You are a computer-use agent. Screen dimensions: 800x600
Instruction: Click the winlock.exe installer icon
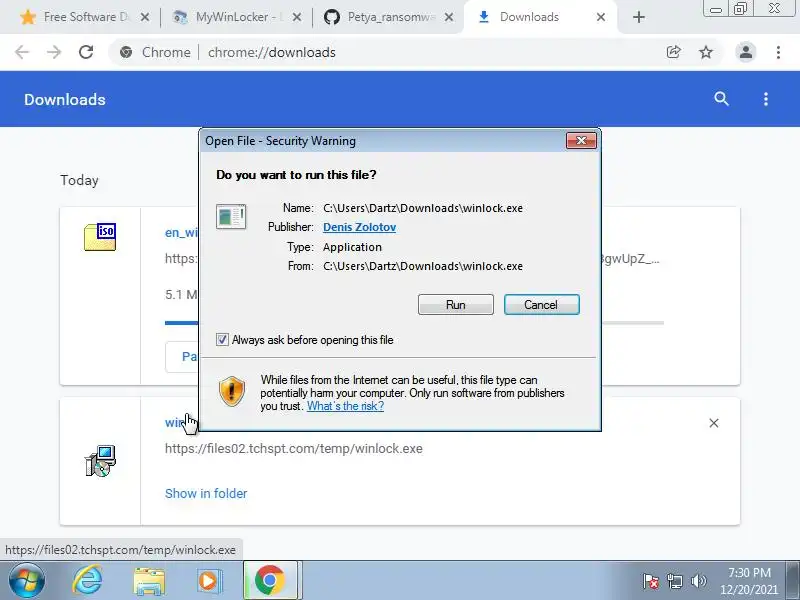pyautogui.click(x=100, y=461)
